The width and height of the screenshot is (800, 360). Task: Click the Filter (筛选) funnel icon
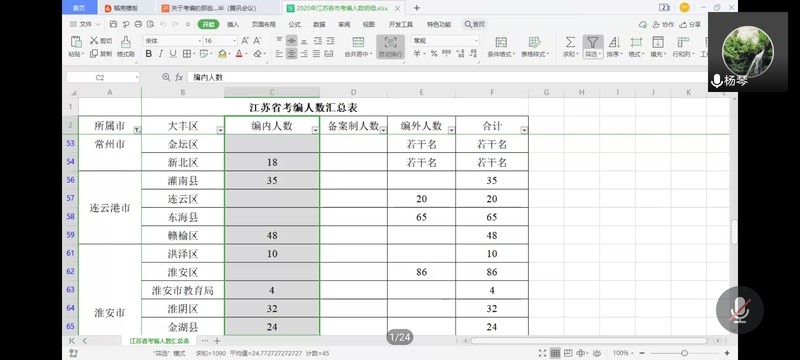click(592, 42)
